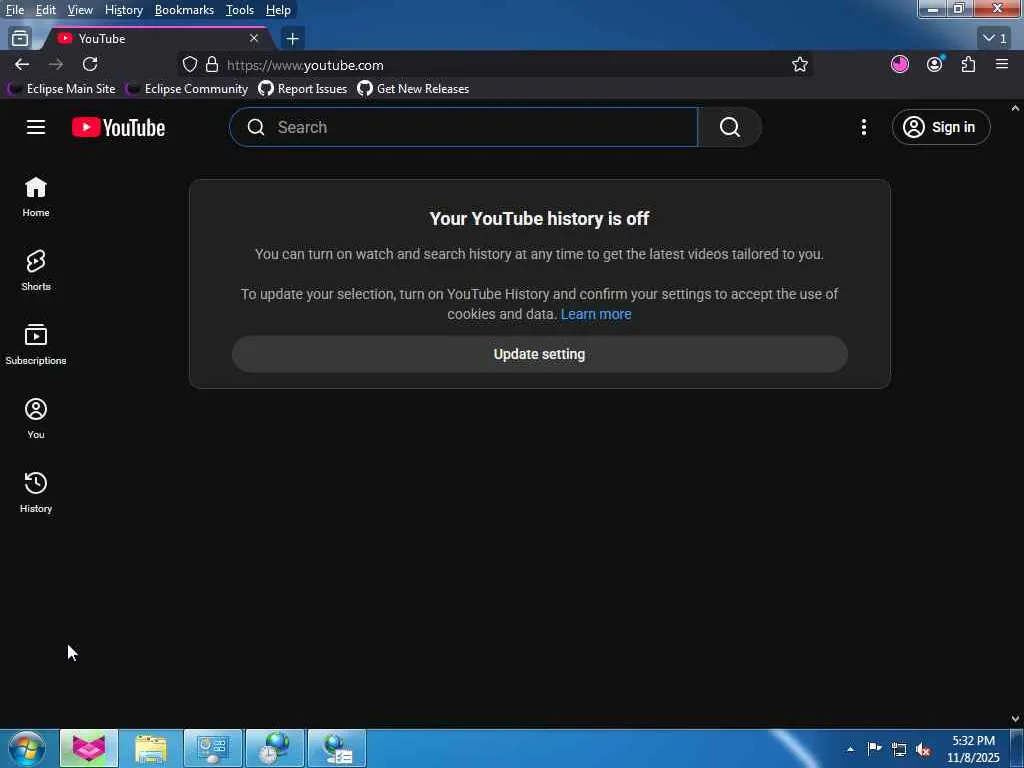1024x768 pixels.
Task: Go back with the browser back arrow
Action: [x=22, y=64]
